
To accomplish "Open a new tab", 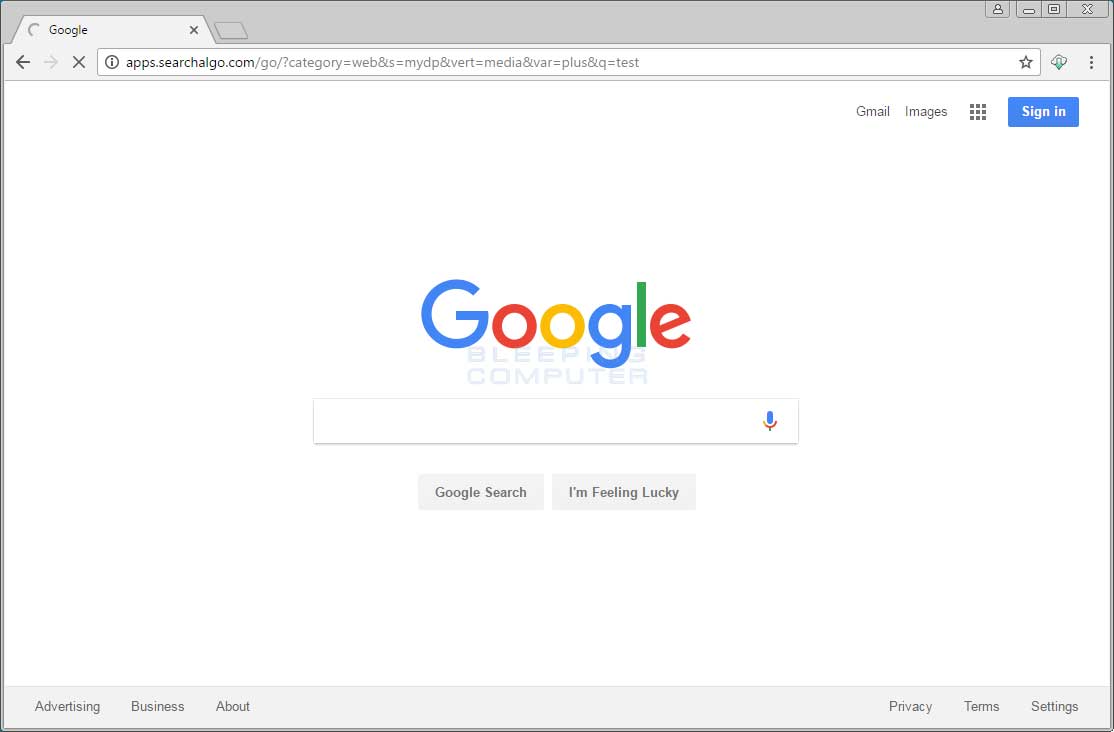I will coord(231,31).
